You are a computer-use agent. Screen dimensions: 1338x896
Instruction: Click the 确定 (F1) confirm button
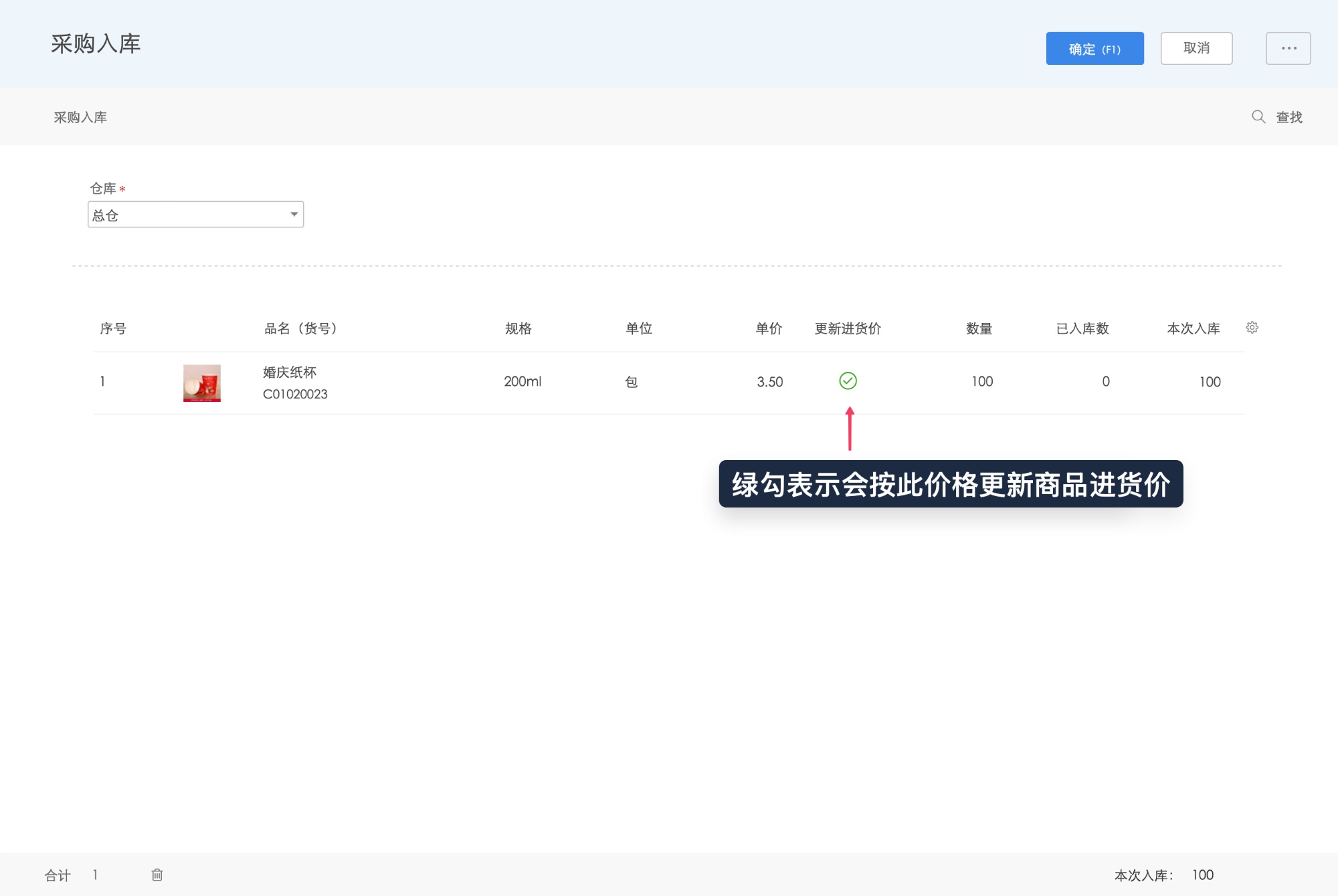click(1094, 48)
